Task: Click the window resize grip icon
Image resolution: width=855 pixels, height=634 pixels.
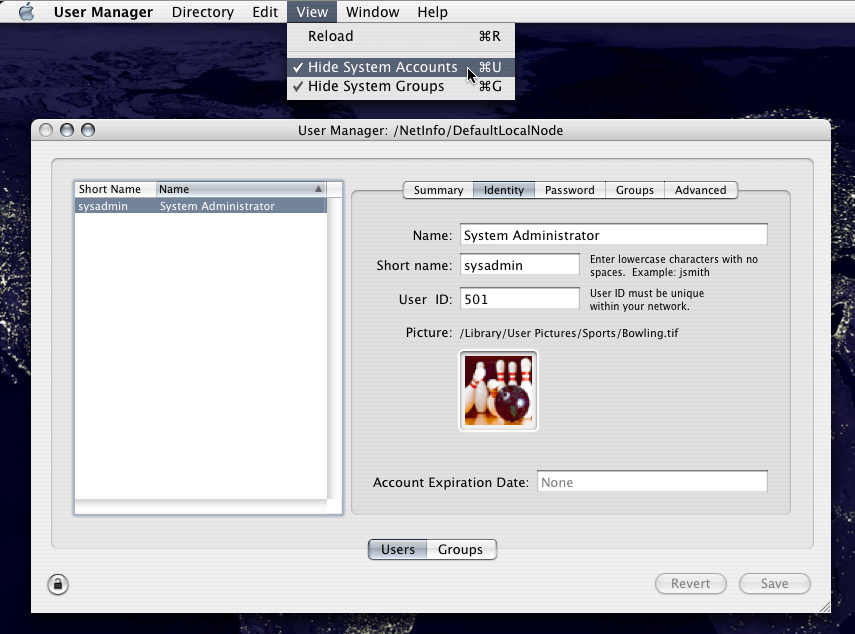Action: 824,607
